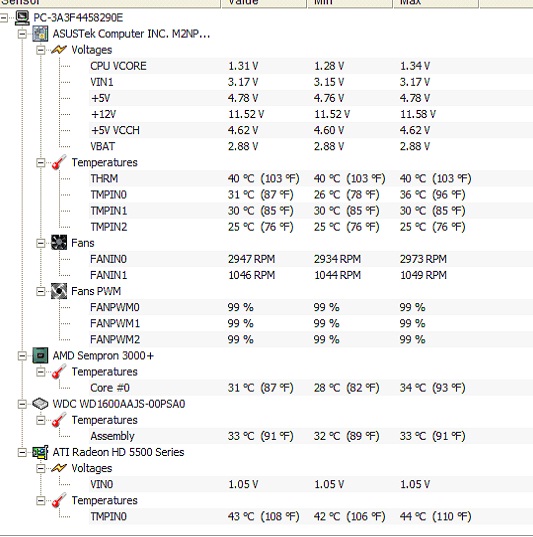Screen dimensions: 533x537
Task: Collapse the ASUSTek Voltages group
Action: point(41,50)
